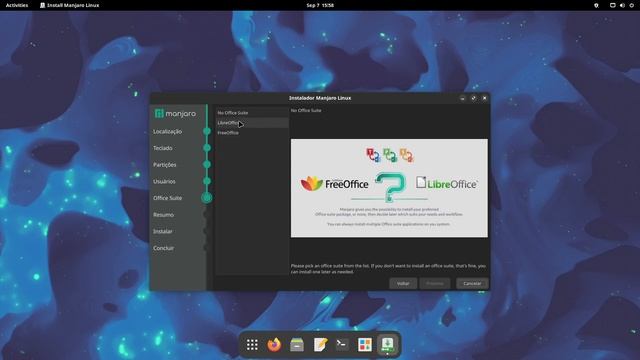Select No Office Suite option

coord(252,113)
